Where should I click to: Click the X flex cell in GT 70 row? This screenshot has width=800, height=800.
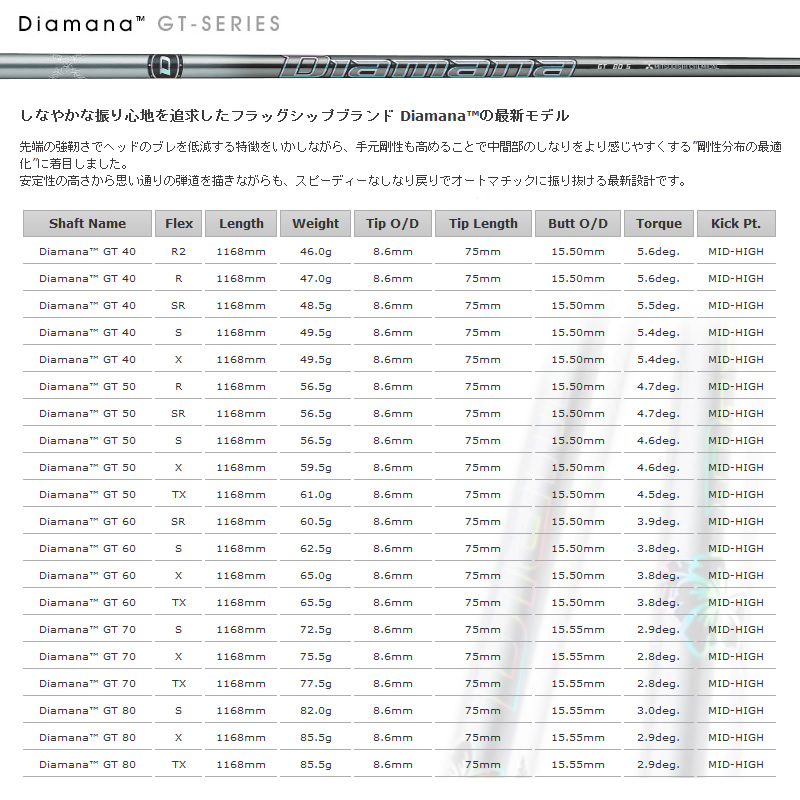179,657
